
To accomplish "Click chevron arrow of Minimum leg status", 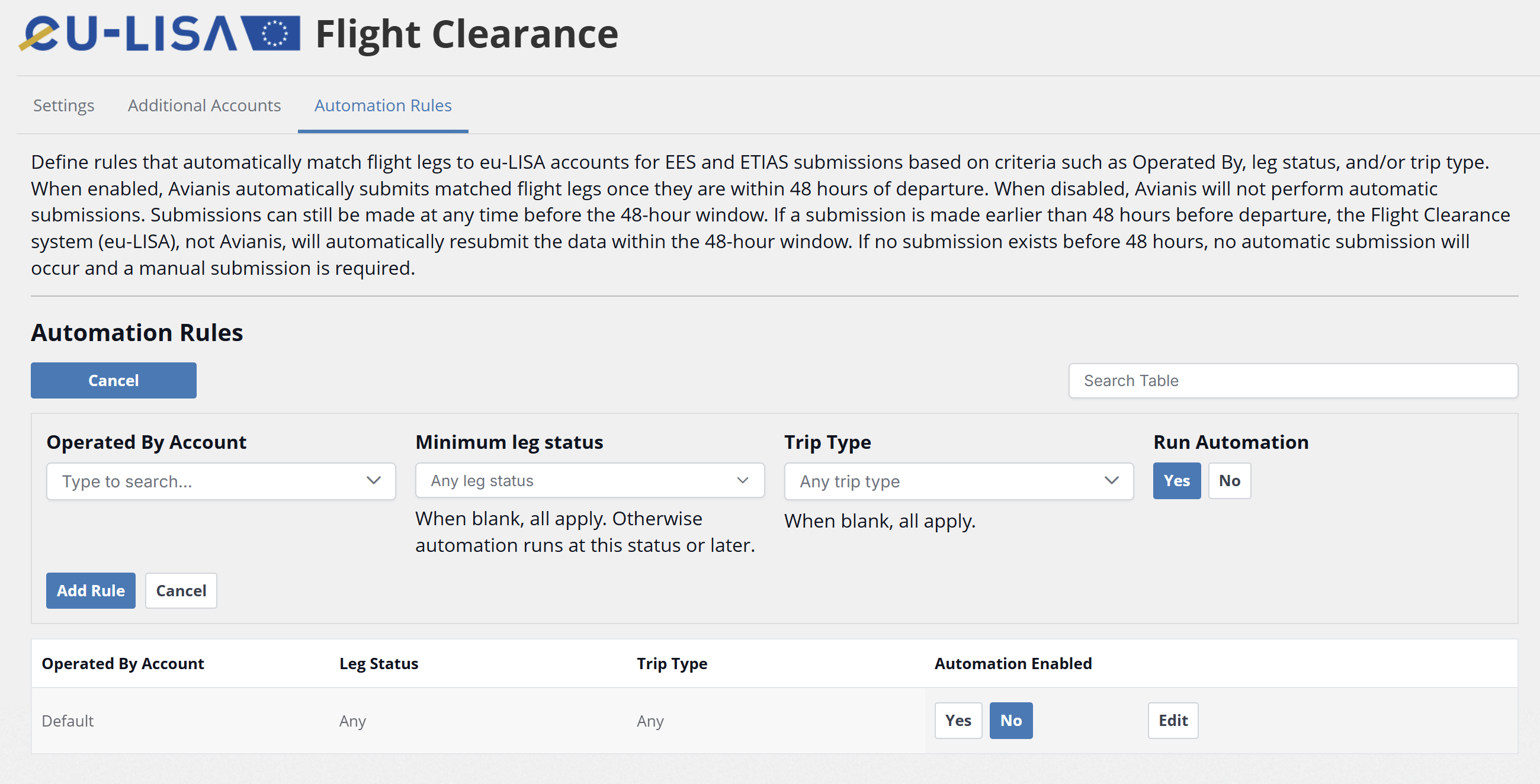I will [743, 480].
